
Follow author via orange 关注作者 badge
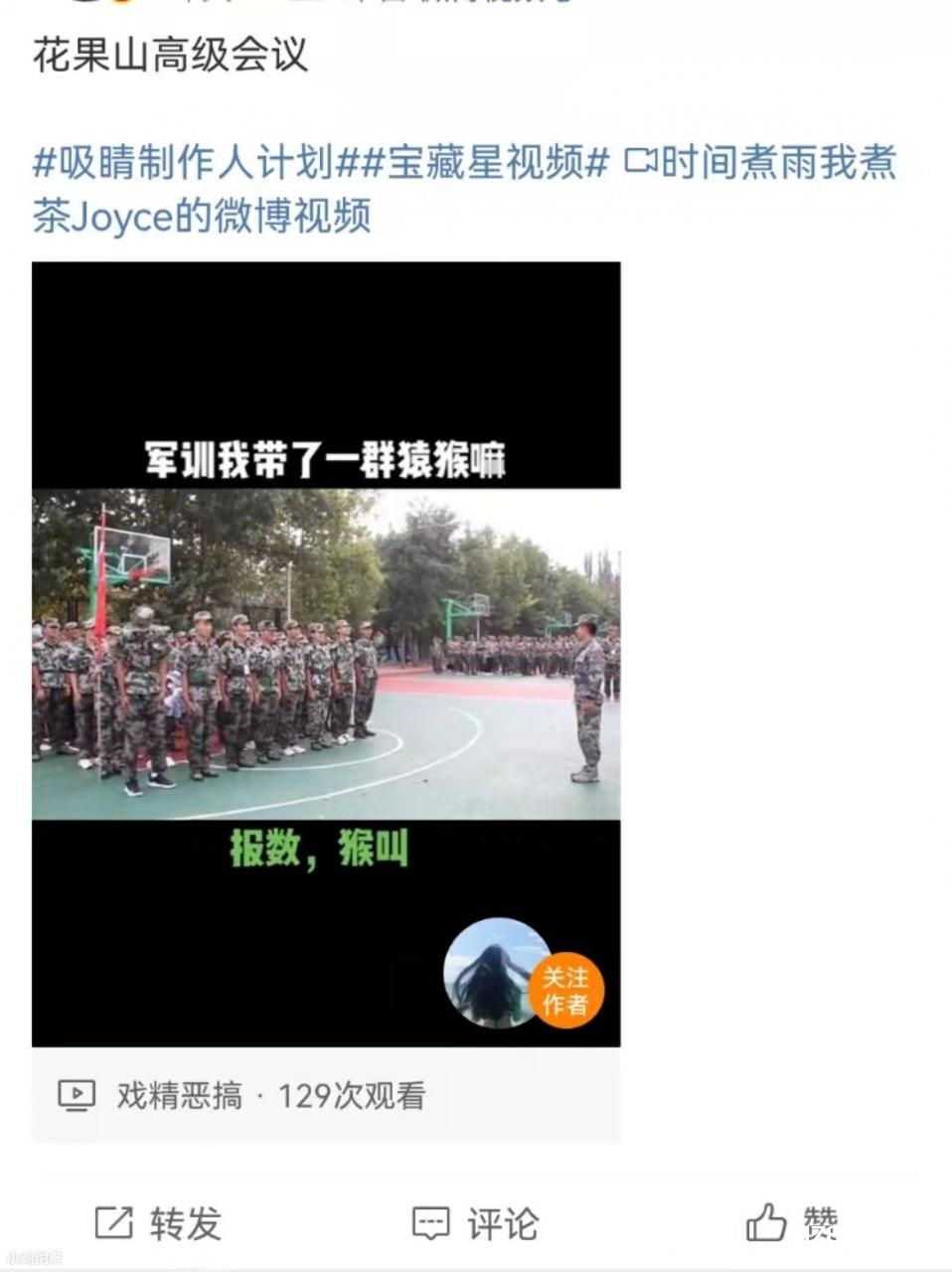(565, 991)
